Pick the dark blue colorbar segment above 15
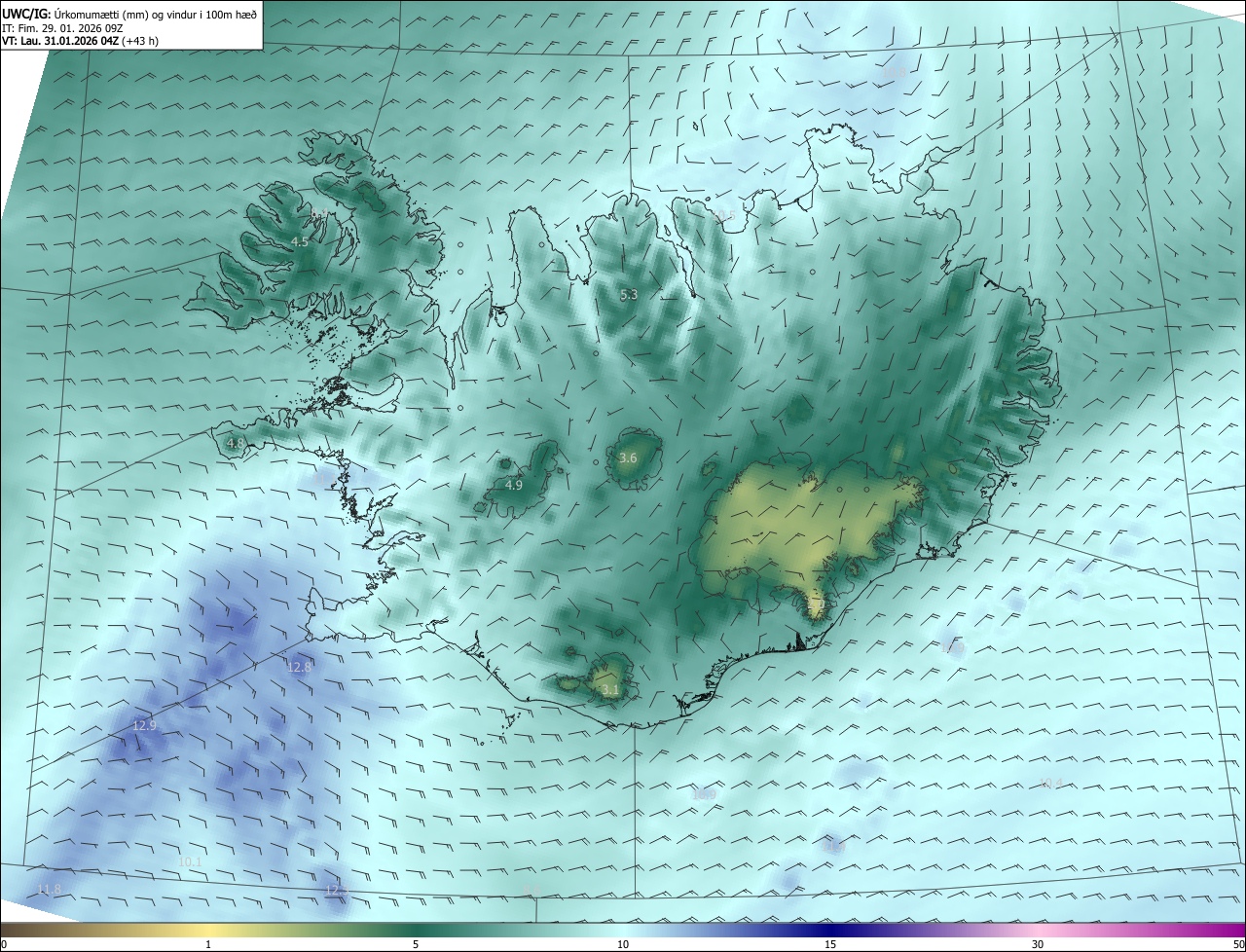1246x952 pixels. coord(830,930)
